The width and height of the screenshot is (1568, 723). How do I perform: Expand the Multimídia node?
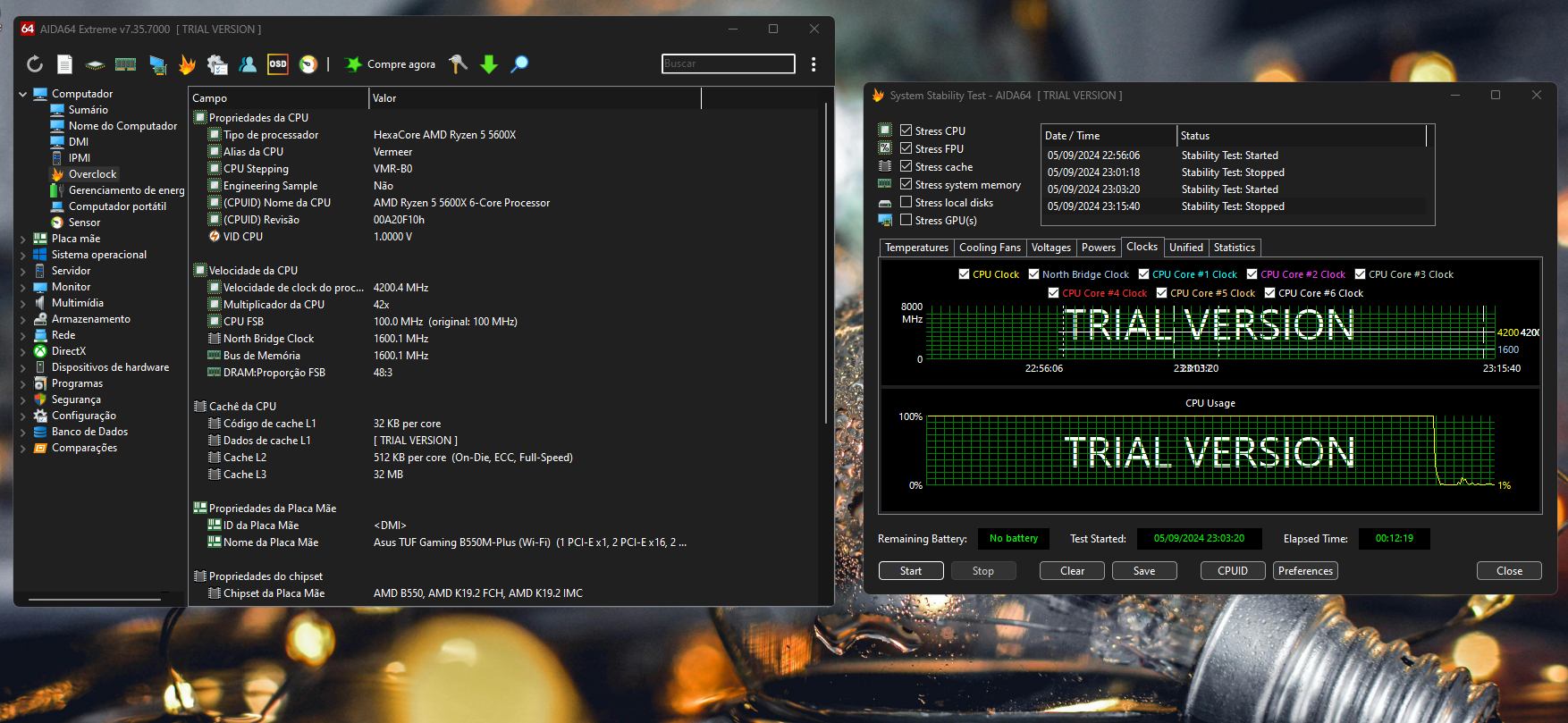click(x=22, y=303)
